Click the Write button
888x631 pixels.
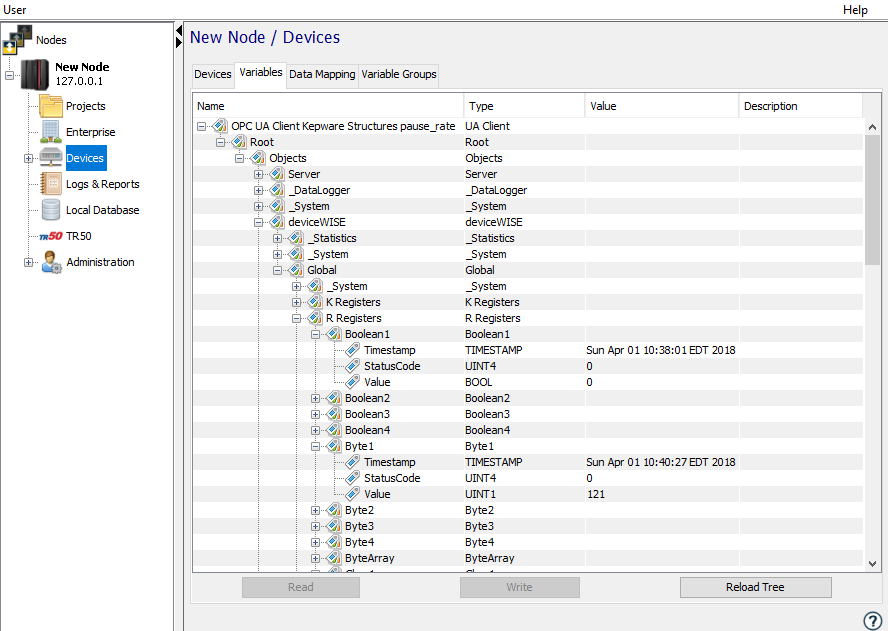pos(519,587)
